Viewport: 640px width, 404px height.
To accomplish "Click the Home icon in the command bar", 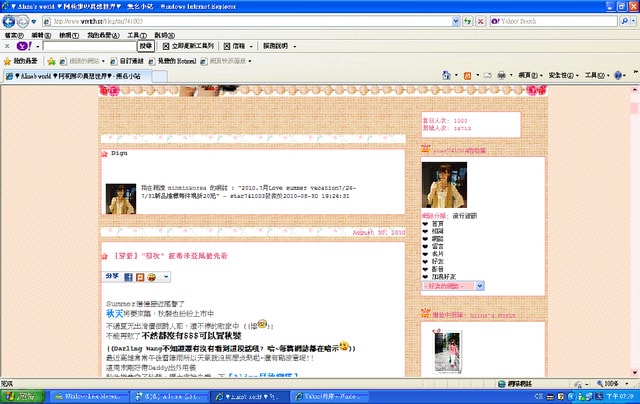I will 444,76.
